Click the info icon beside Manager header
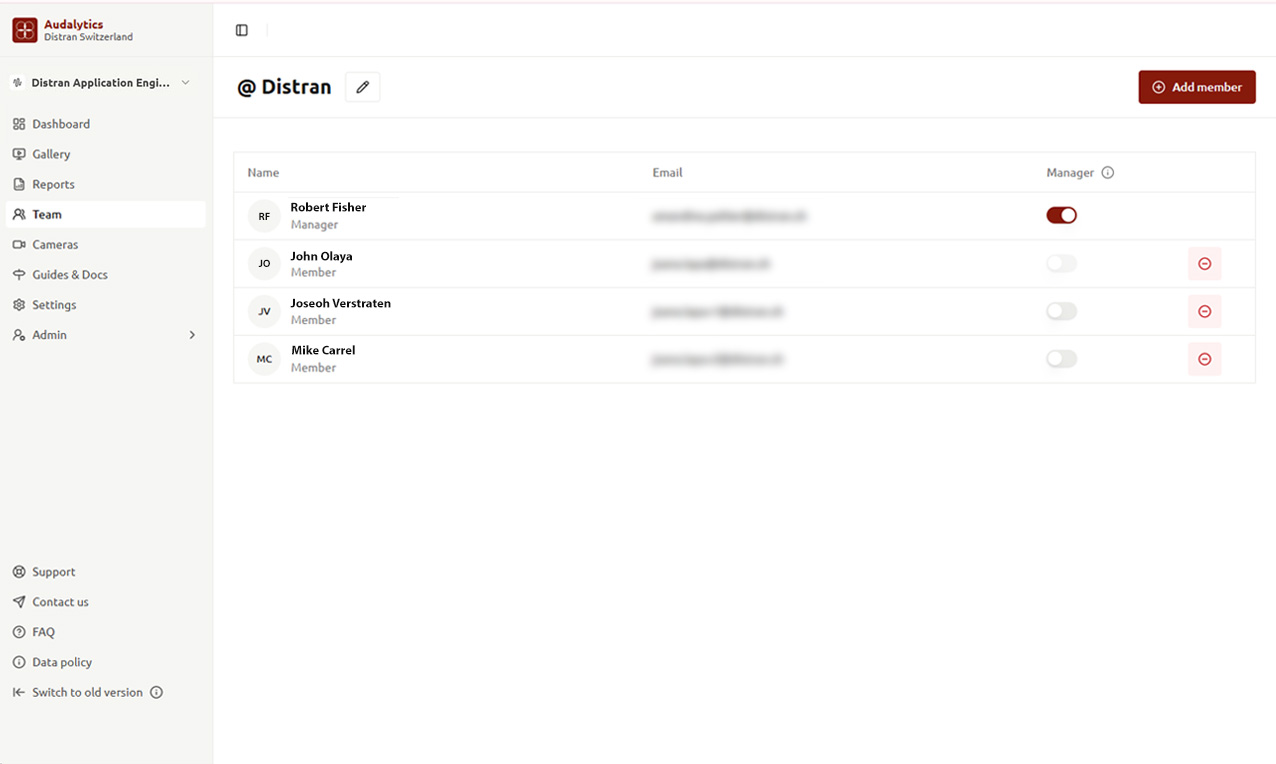The image size is (1276, 764). click(1107, 173)
